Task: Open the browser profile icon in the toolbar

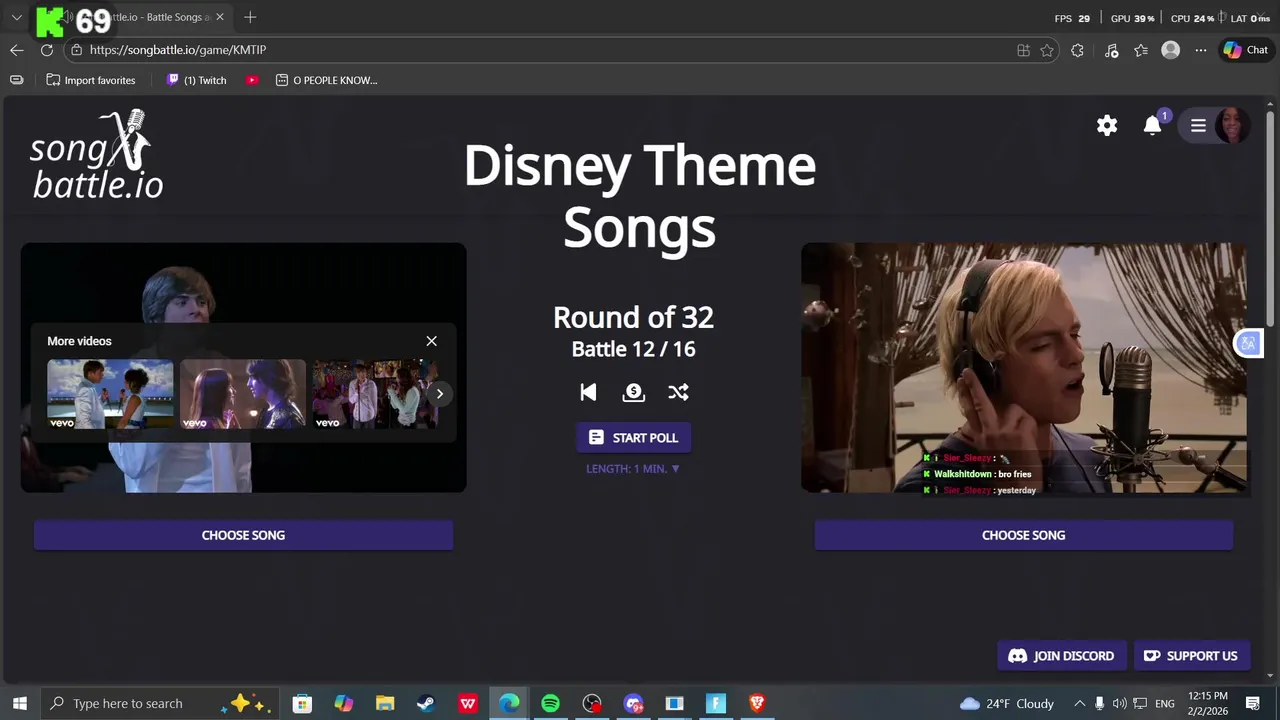Action: tap(1171, 50)
